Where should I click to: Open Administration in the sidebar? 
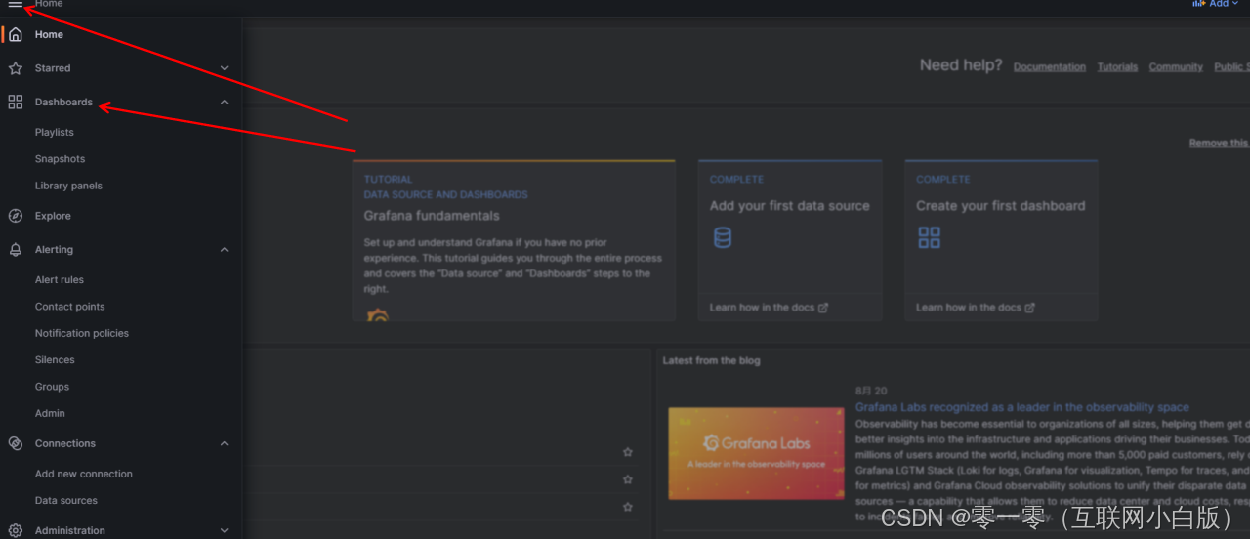[70, 530]
